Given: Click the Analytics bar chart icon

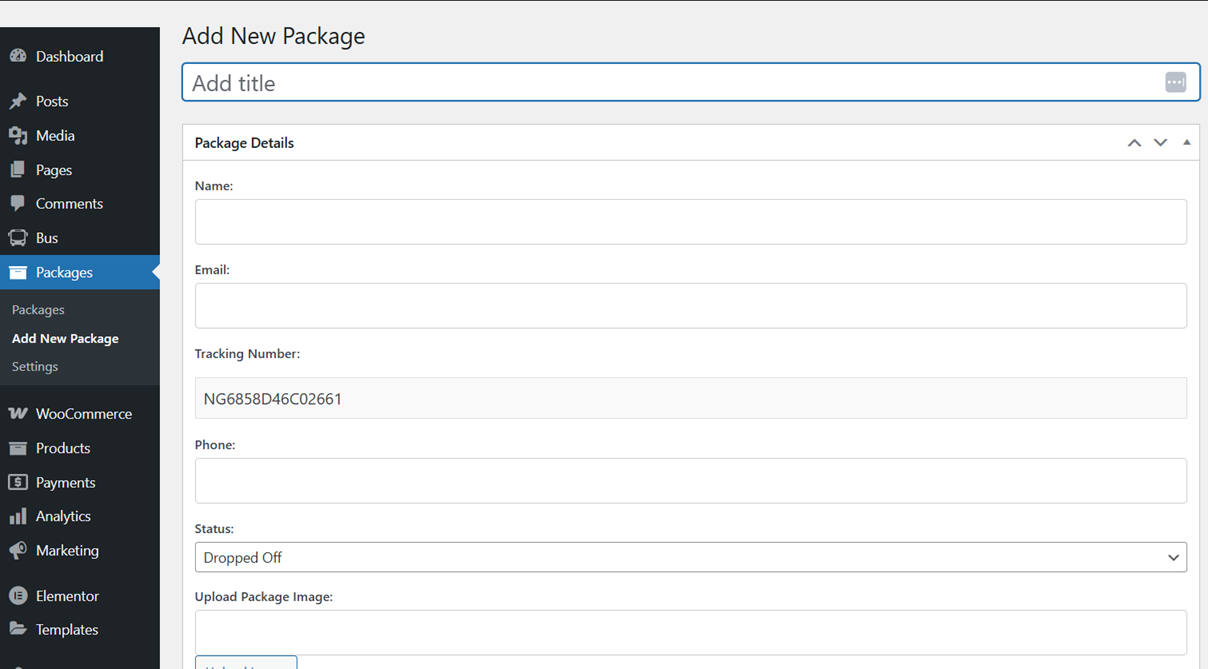Looking at the screenshot, I should pyautogui.click(x=18, y=517).
